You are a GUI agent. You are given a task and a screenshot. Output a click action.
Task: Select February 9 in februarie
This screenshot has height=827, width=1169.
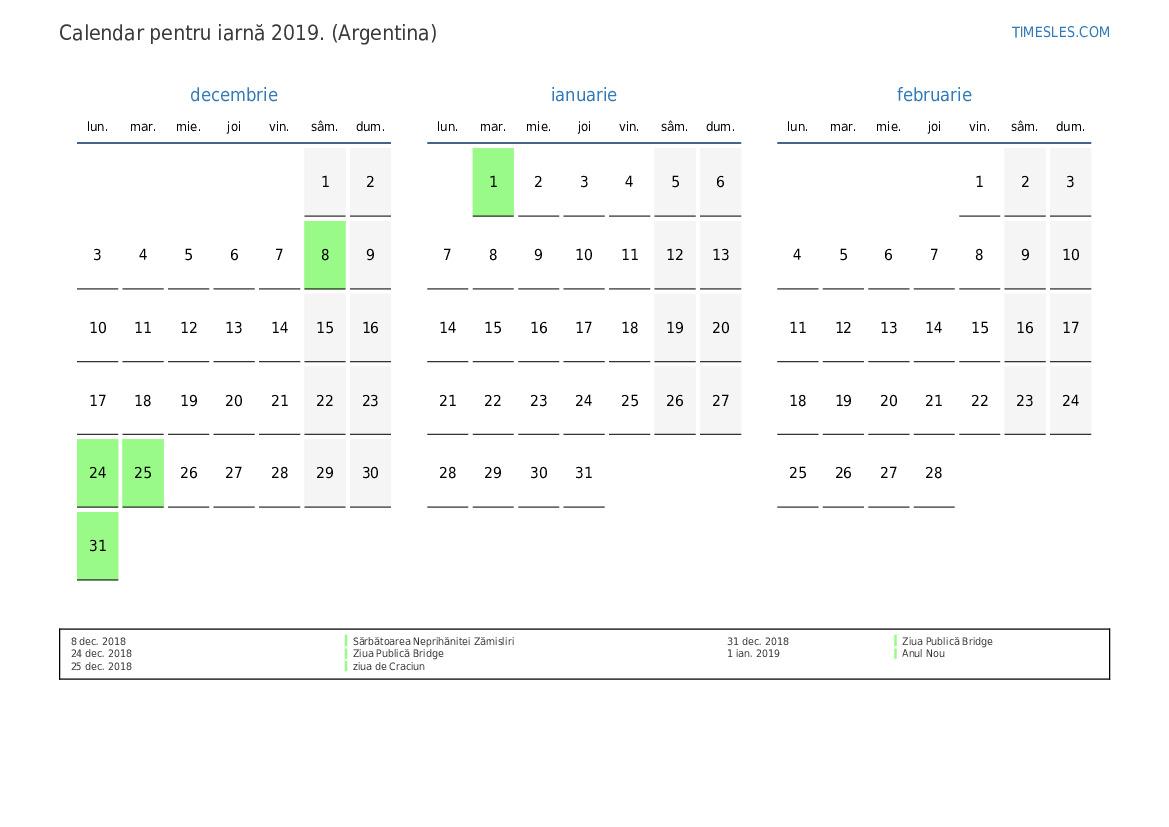pyautogui.click(x=1025, y=255)
